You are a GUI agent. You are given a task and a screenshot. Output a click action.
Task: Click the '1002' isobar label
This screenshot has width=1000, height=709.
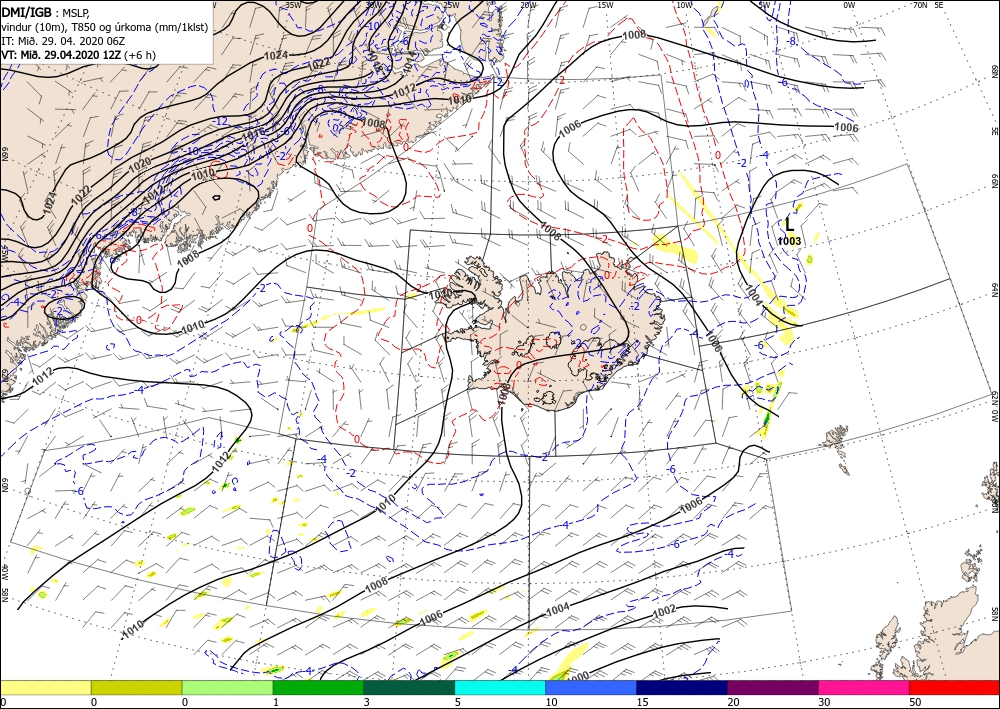pos(664,611)
